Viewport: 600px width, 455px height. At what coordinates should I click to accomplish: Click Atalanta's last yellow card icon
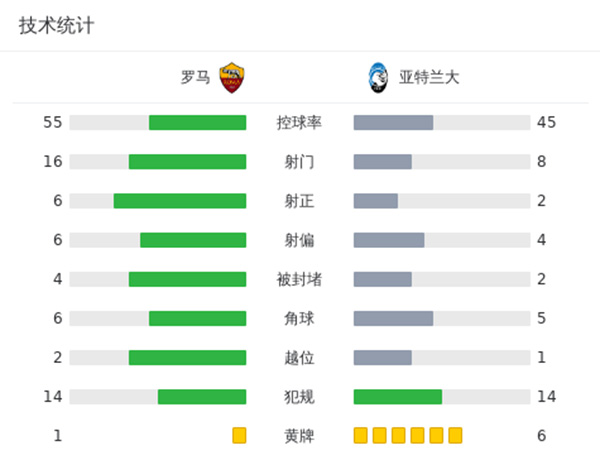(456, 435)
